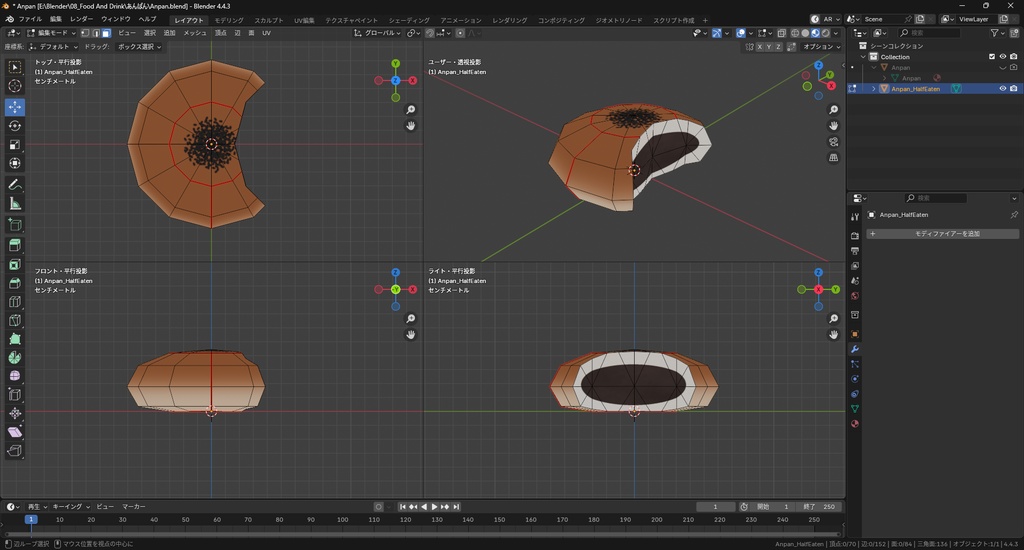Select the Cursor tool in the toolbar

pos(14,86)
